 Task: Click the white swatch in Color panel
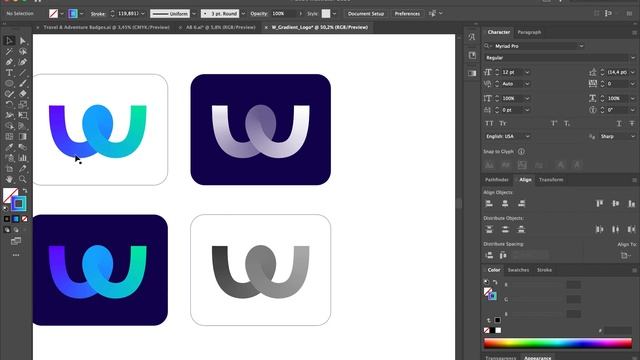point(498,330)
